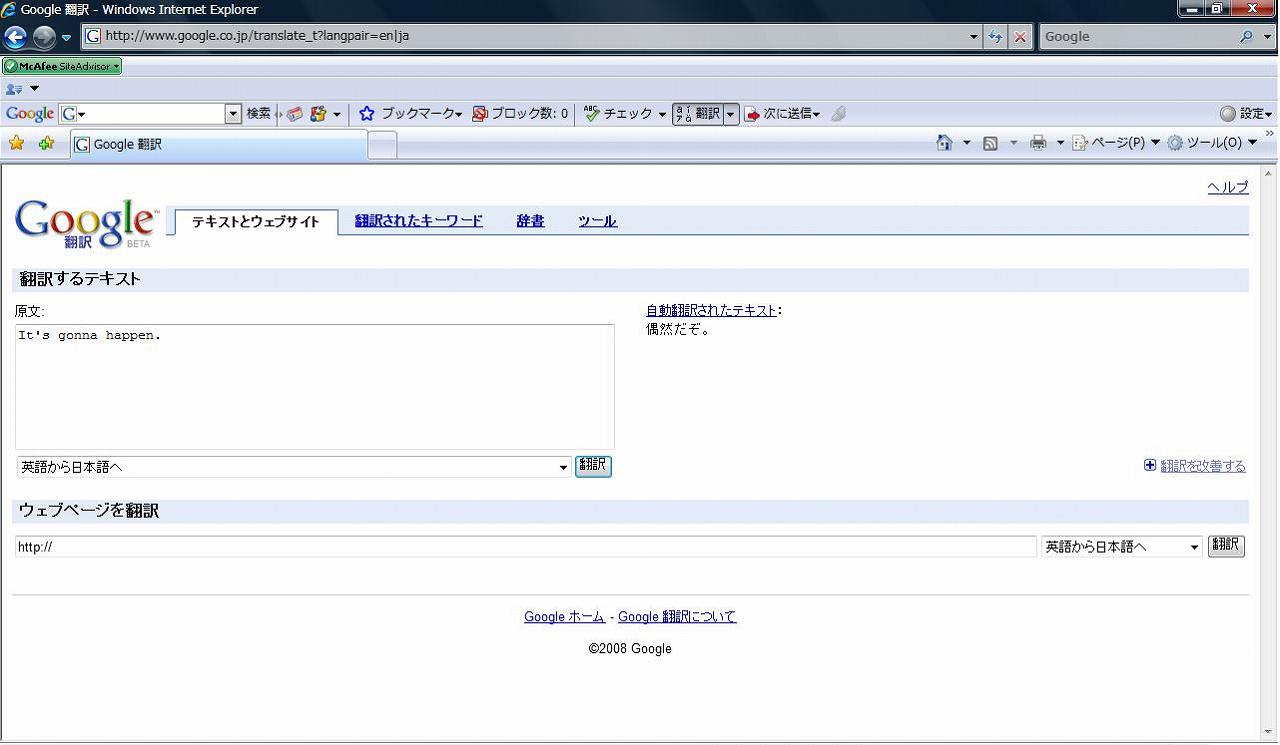Click the plus icon beside 翻訳を改善する
Screen dimensions: 1280x745
(x=1150, y=465)
